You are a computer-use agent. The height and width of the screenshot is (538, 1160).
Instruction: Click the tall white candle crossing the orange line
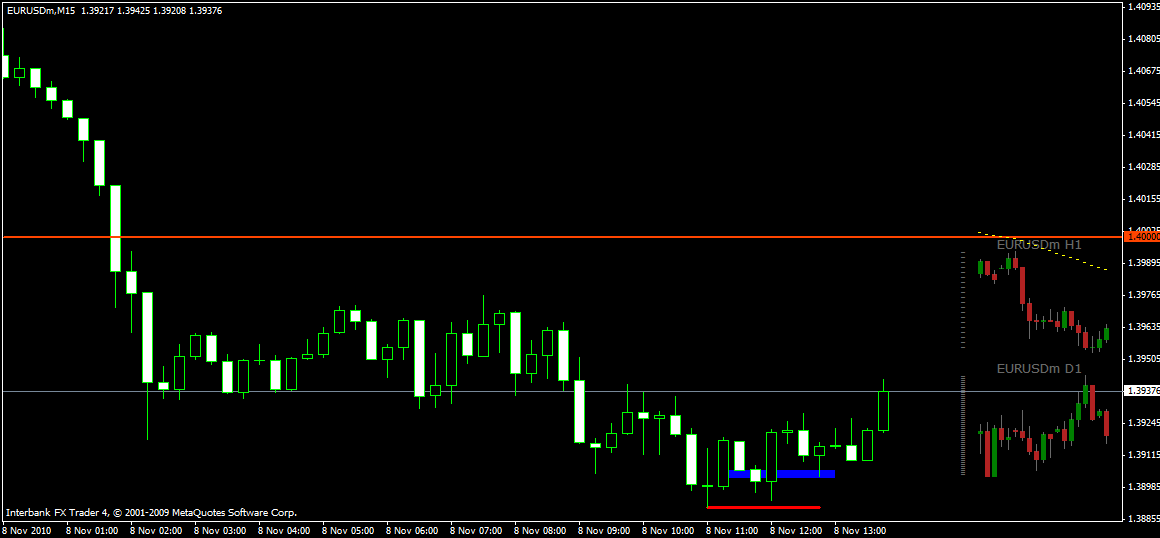click(x=115, y=229)
